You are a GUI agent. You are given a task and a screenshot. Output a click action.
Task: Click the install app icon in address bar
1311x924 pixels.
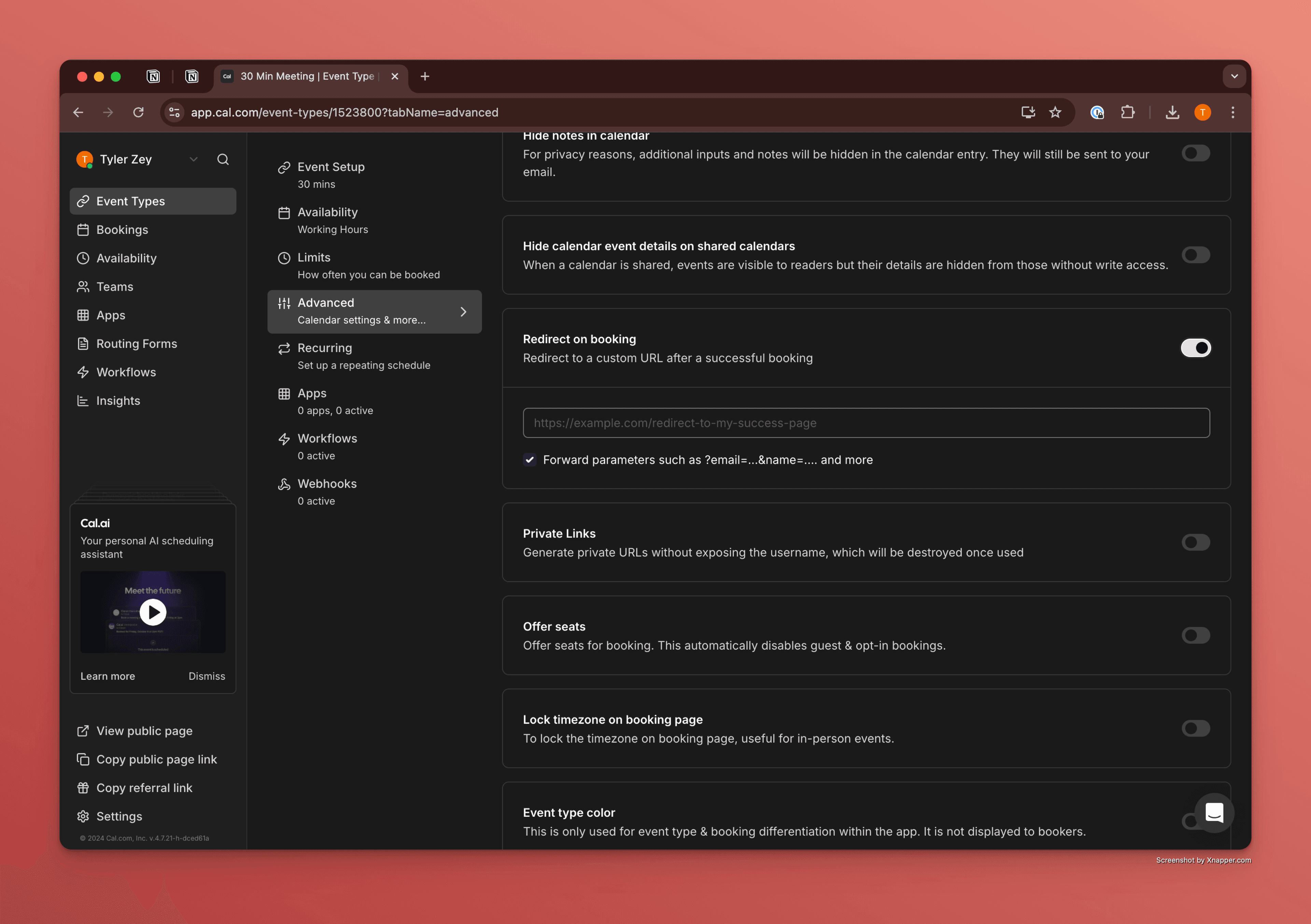tap(1028, 112)
